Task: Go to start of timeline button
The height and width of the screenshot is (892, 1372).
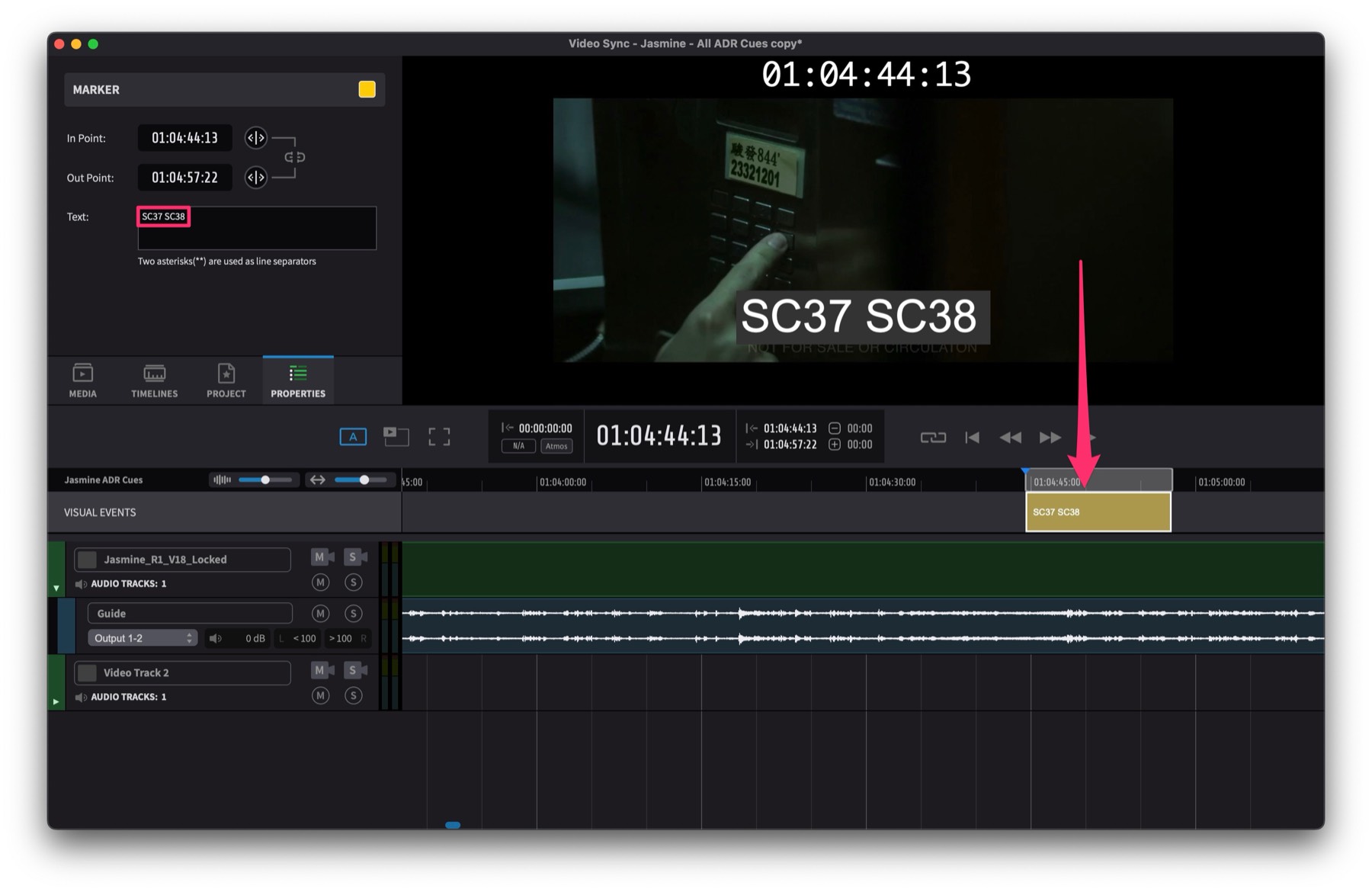Action: pos(972,437)
